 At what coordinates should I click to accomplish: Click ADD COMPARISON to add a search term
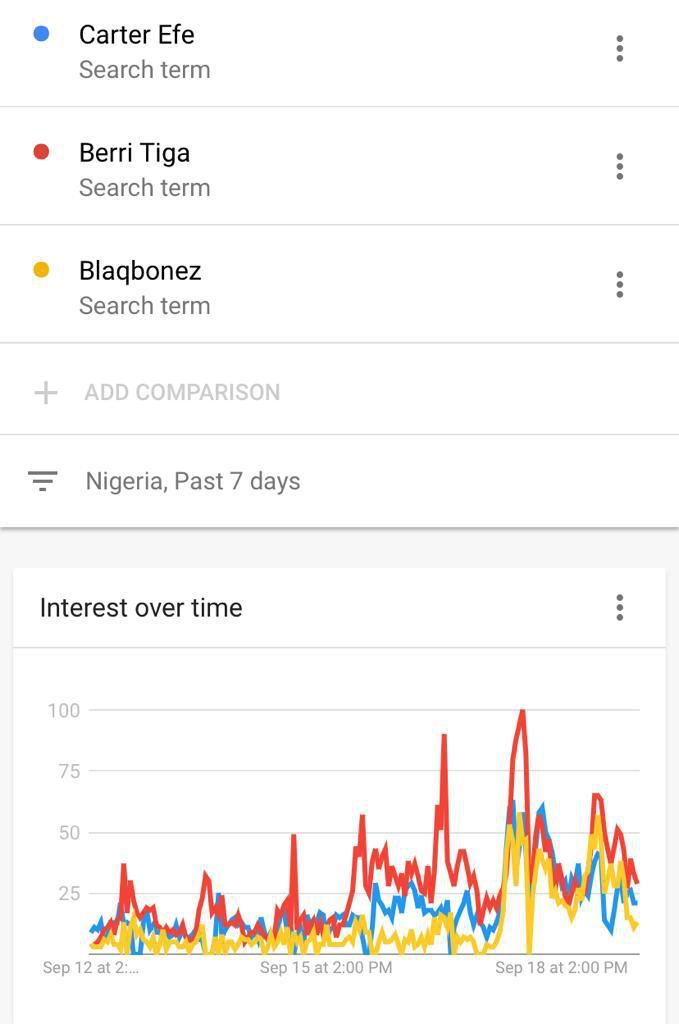pos(181,392)
